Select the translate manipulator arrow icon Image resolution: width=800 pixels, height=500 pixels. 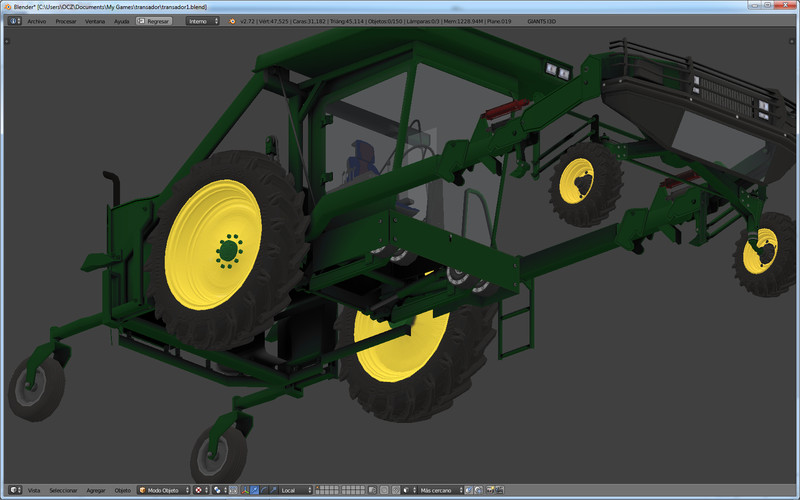(253, 490)
